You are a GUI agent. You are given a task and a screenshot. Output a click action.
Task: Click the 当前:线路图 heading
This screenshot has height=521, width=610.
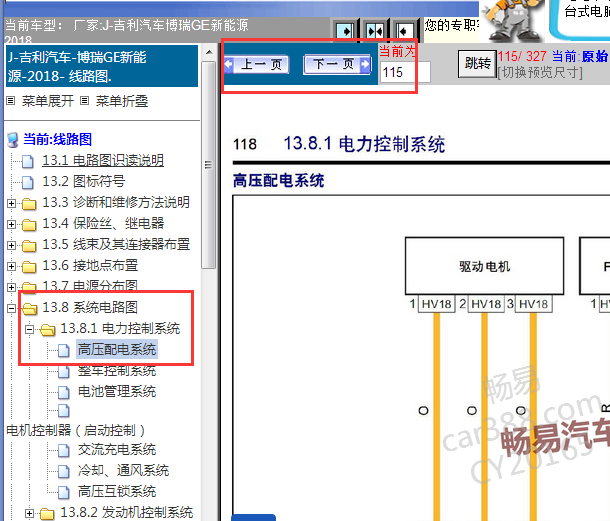[x=57, y=139]
